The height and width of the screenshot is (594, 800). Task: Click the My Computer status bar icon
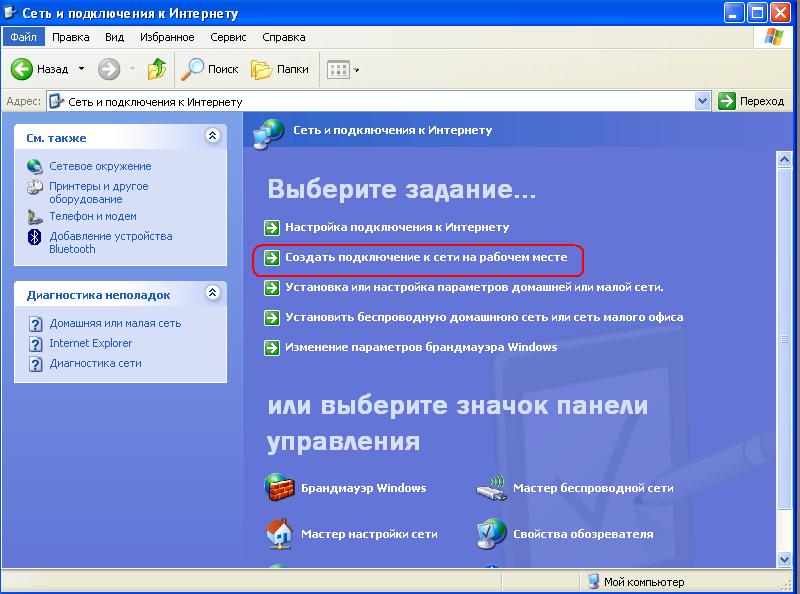point(593,581)
